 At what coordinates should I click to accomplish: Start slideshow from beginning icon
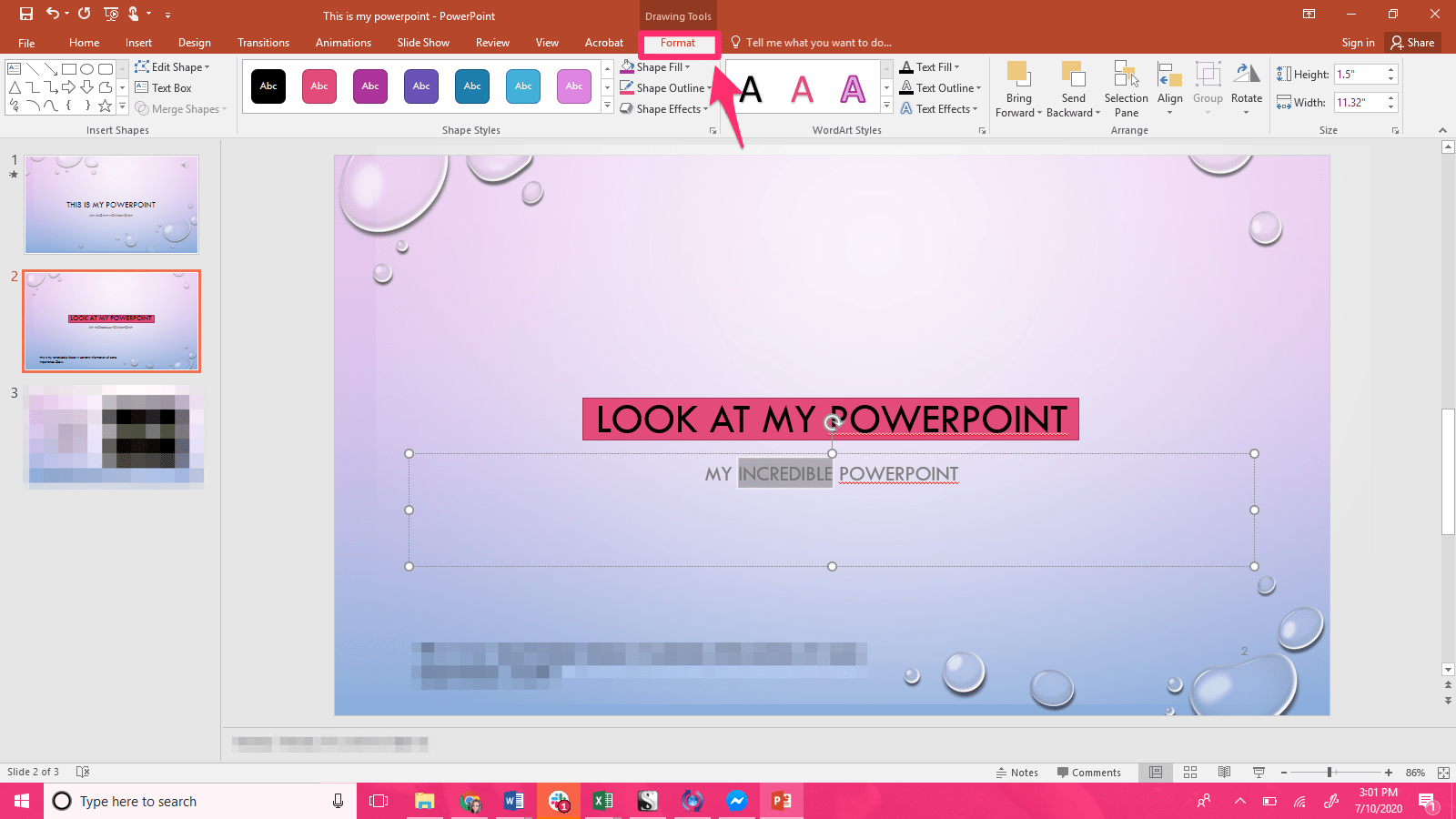(x=111, y=14)
